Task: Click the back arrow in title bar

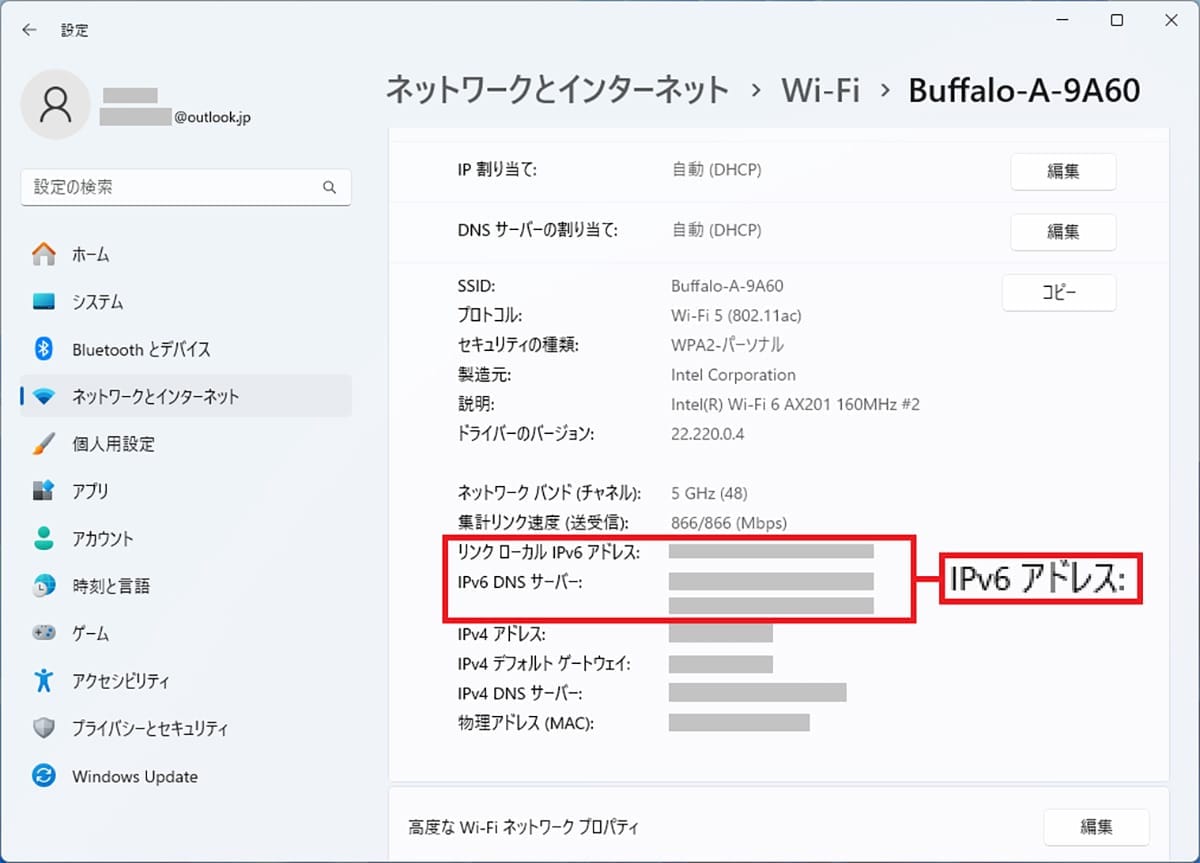Action: (x=29, y=30)
